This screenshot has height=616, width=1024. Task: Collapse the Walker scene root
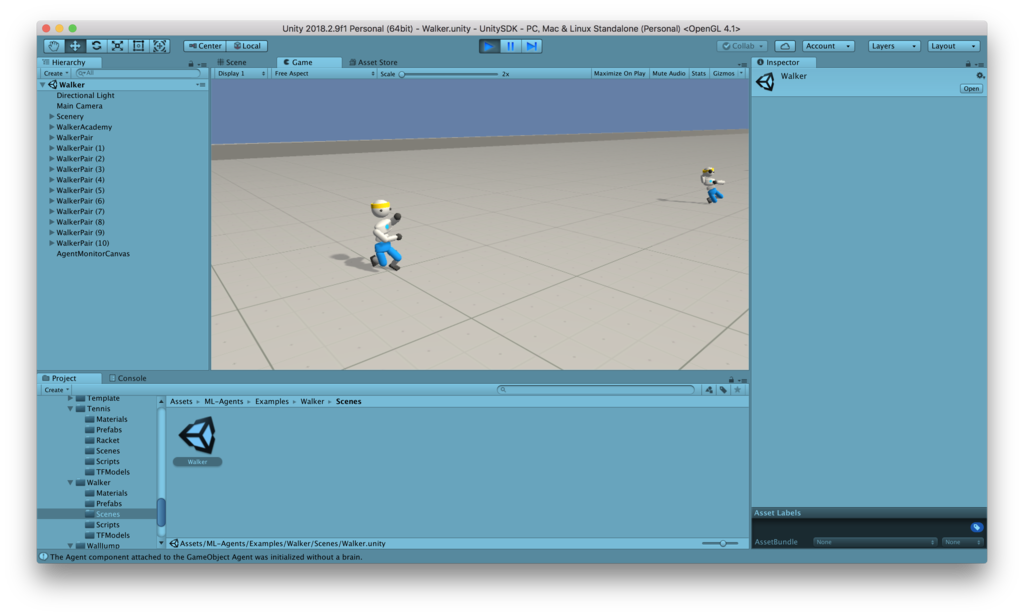click(43, 85)
